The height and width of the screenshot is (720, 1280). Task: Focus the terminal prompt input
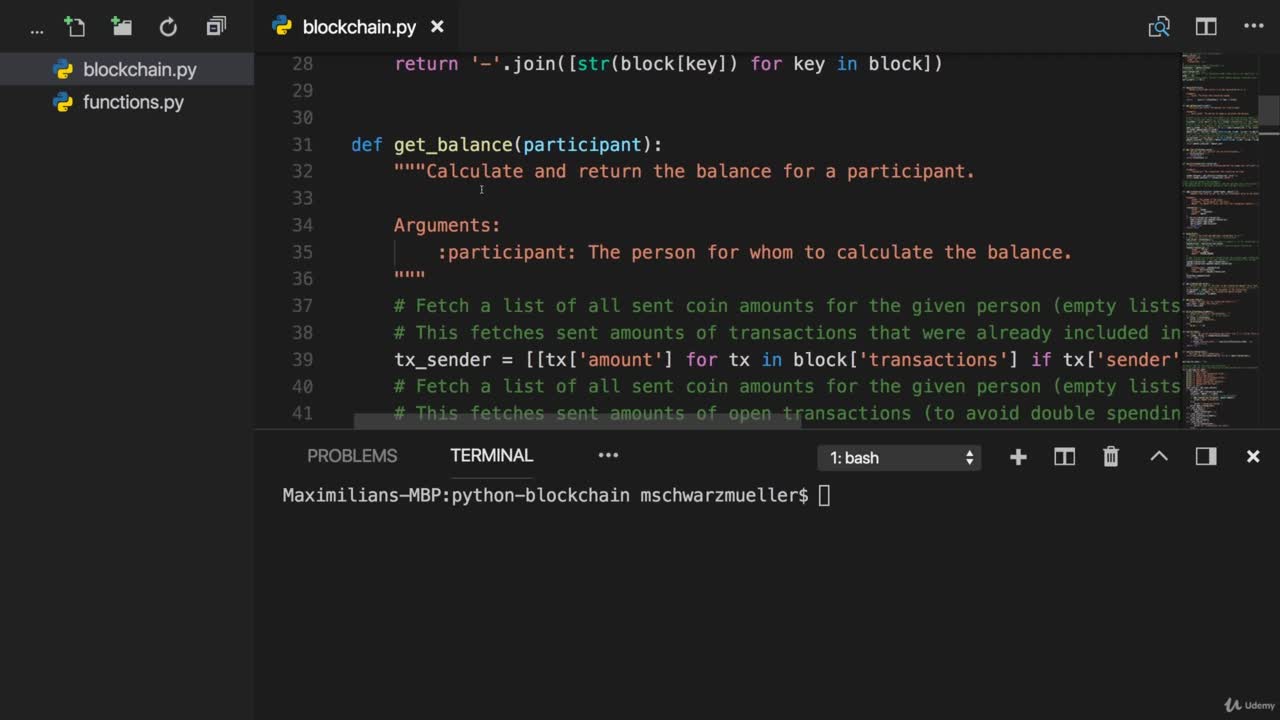tap(824, 496)
